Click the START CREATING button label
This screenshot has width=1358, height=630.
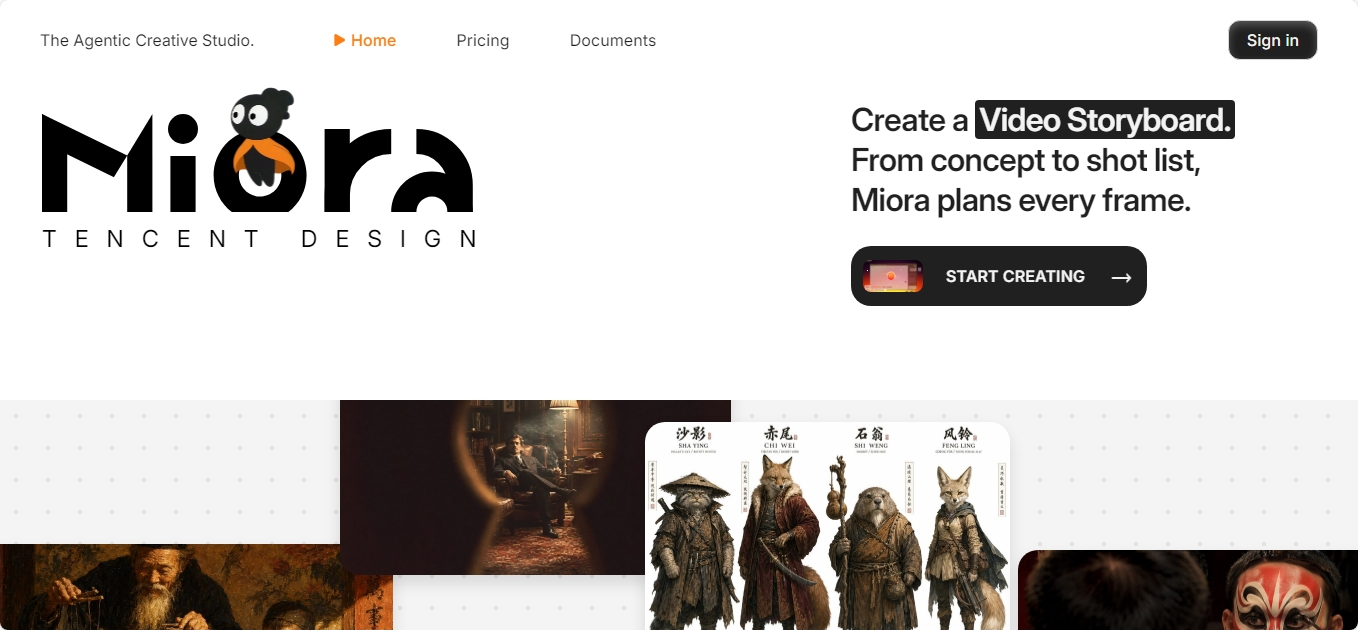click(1015, 276)
